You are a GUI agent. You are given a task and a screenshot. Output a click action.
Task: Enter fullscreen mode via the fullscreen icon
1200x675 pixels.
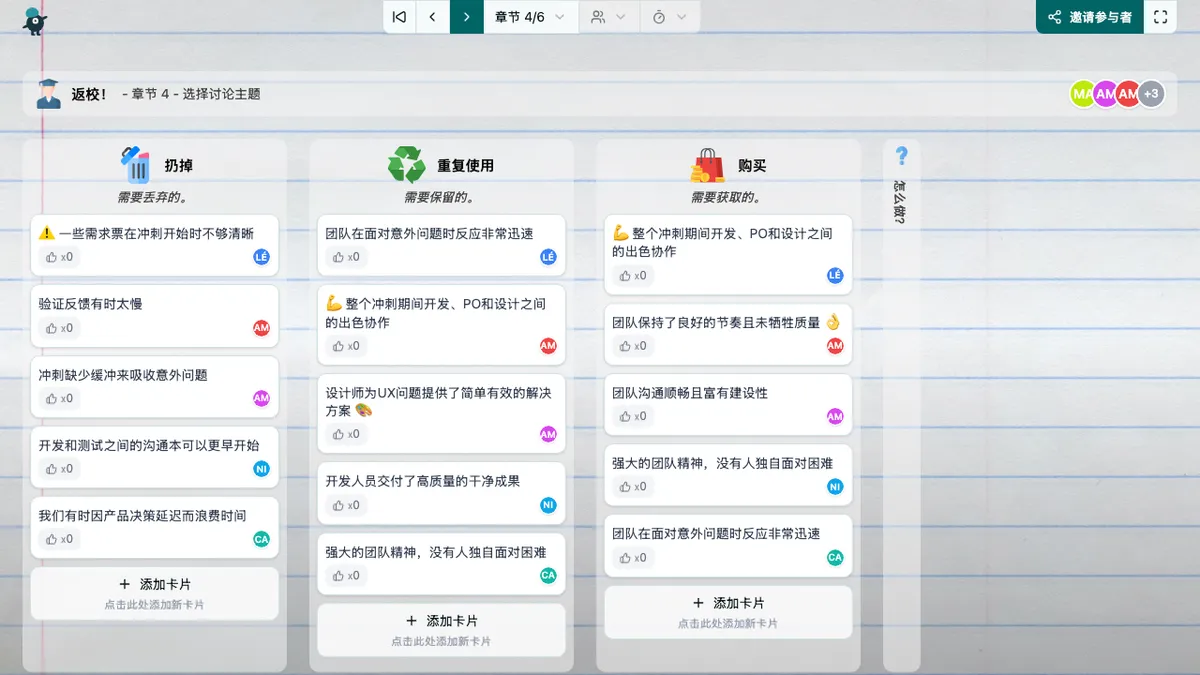tap(1160, 17)
